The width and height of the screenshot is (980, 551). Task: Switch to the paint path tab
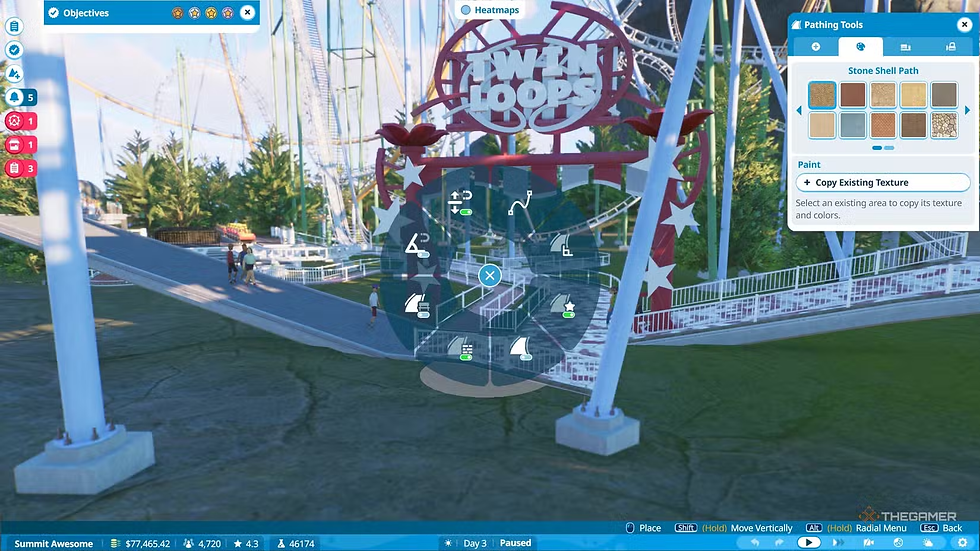[x=861, y=47]
